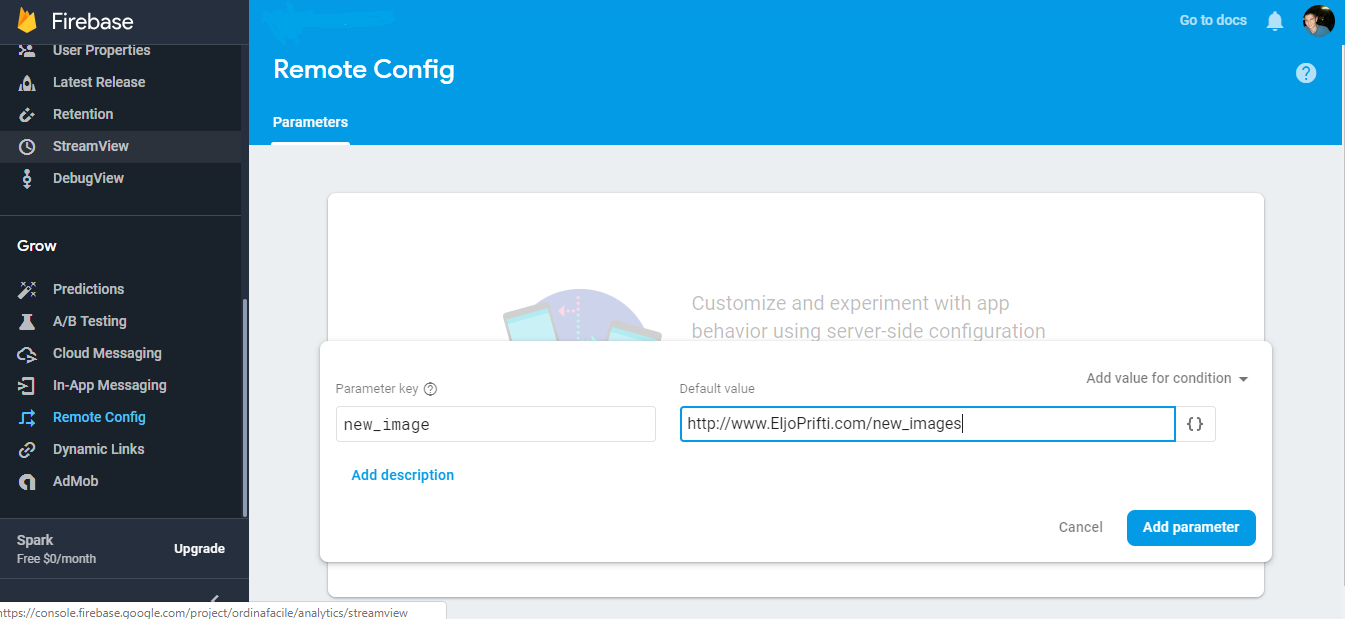This screenshot has width=1345, height=619.
Task: Click the DebugView icon
Action: [28, 178]
